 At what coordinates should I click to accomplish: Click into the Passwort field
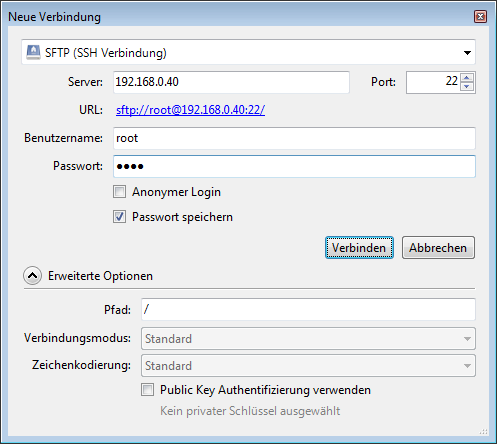pos(294,166)
